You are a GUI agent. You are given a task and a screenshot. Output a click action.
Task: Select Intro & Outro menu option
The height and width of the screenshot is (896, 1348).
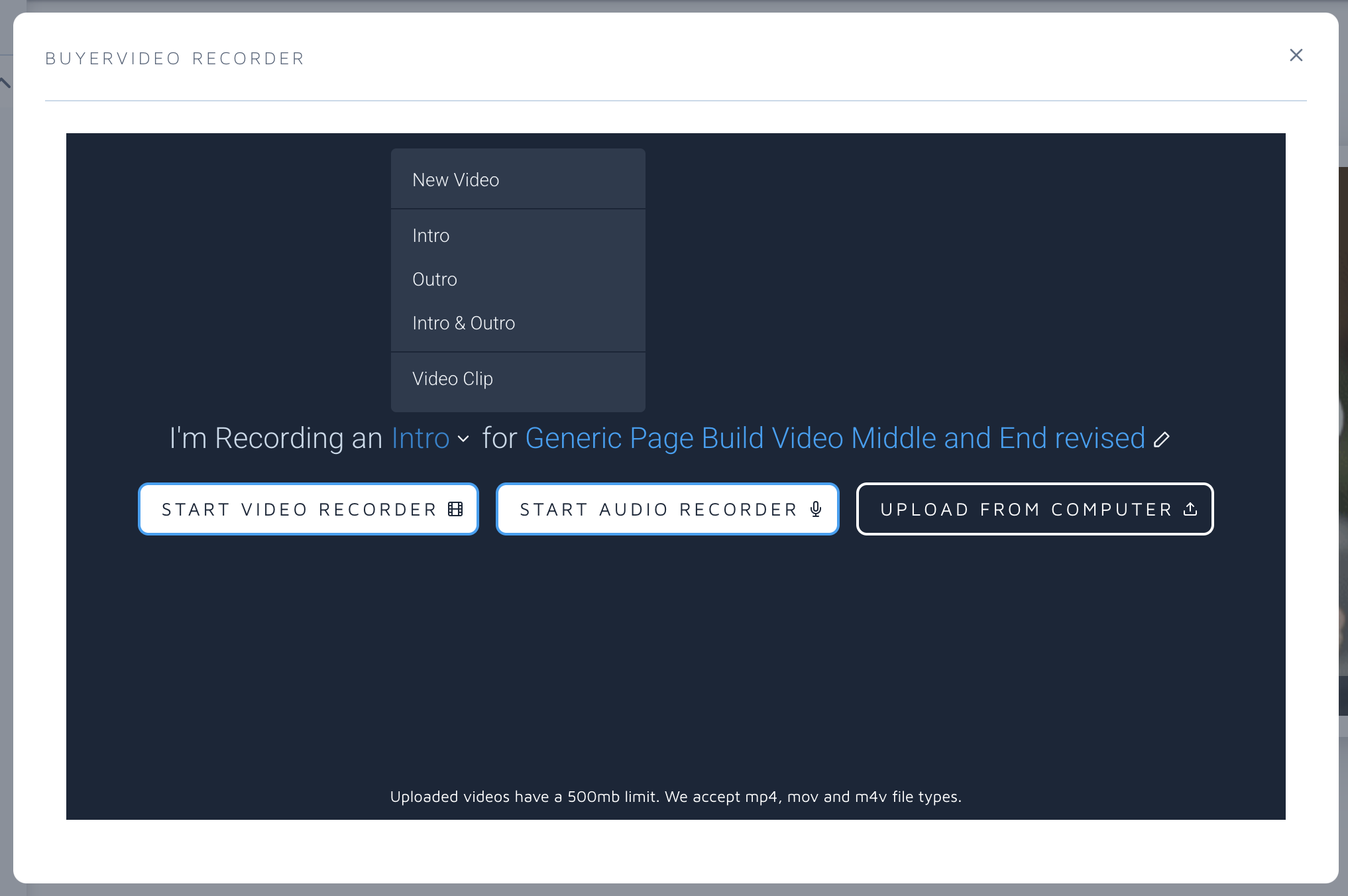[x=518, y=323]
